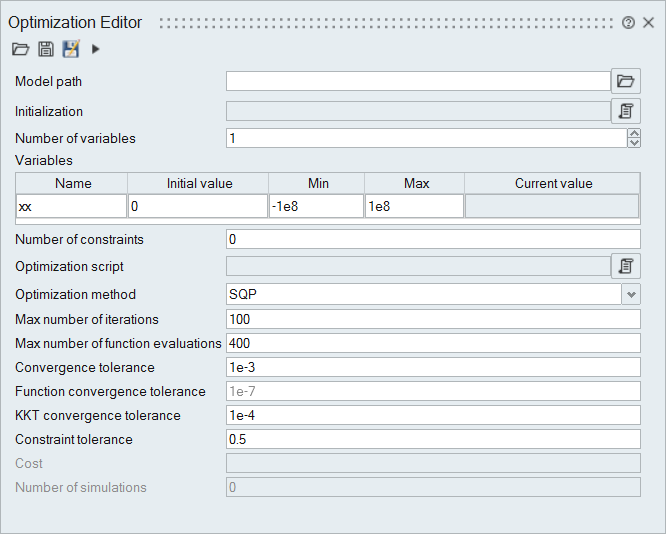The height and width of the screenshot is (534, 666).
Task: Browse for the Model path folder
Action: pyautogui.click(x=625, y=82)
